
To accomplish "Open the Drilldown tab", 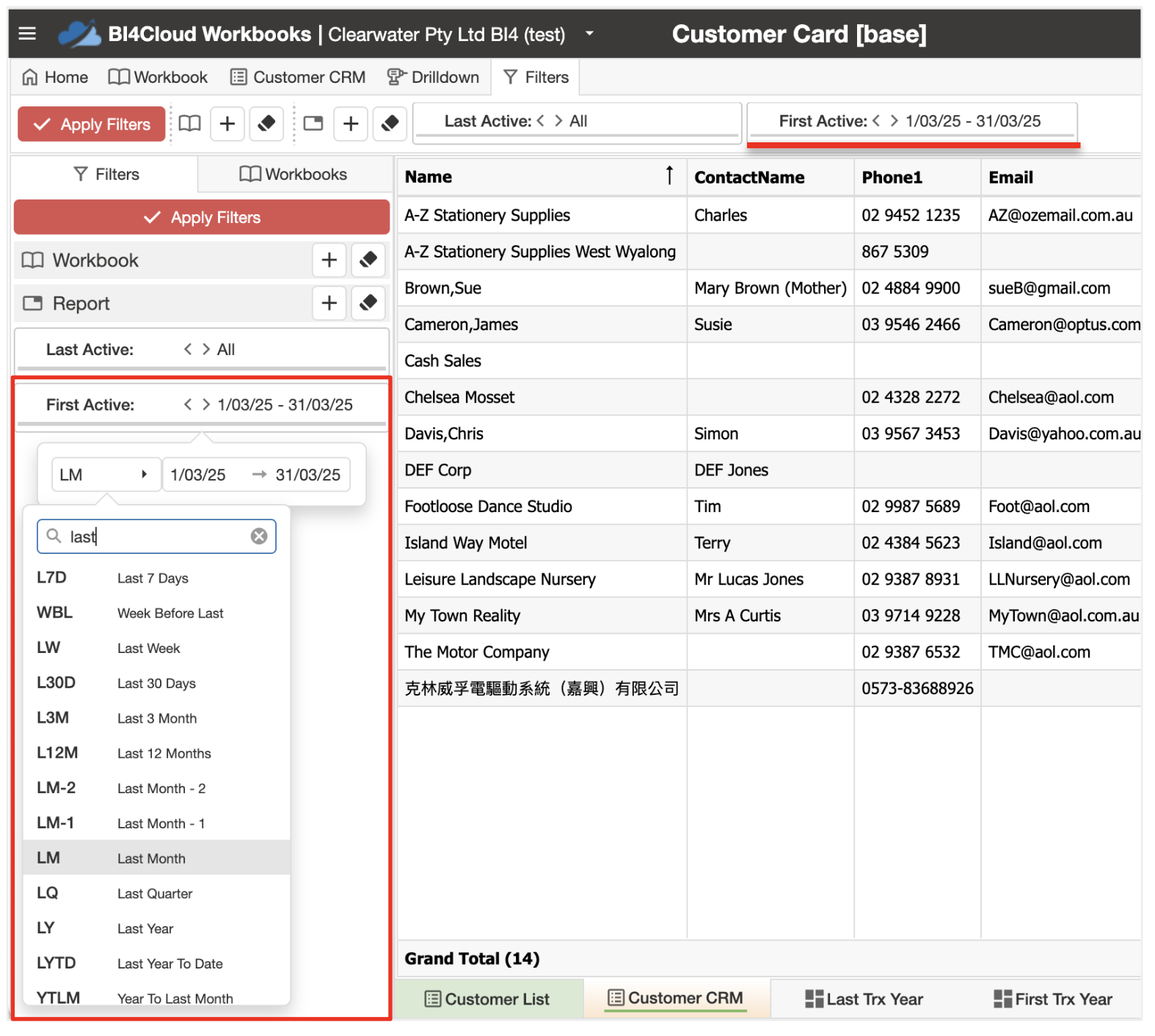I will pyautogui.click(x=433, y=77).
